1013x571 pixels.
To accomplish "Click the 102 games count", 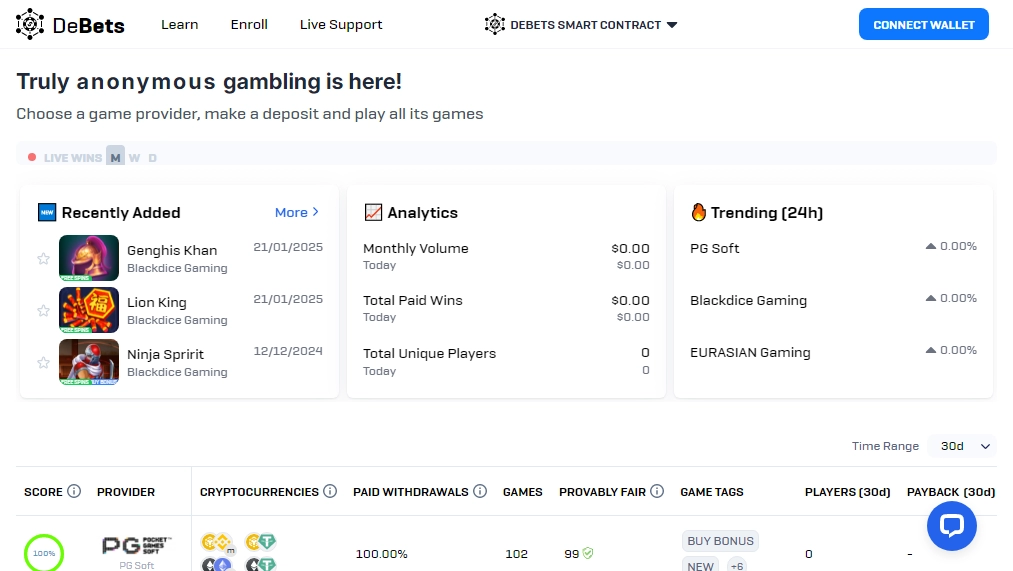I will coord(516,554).
